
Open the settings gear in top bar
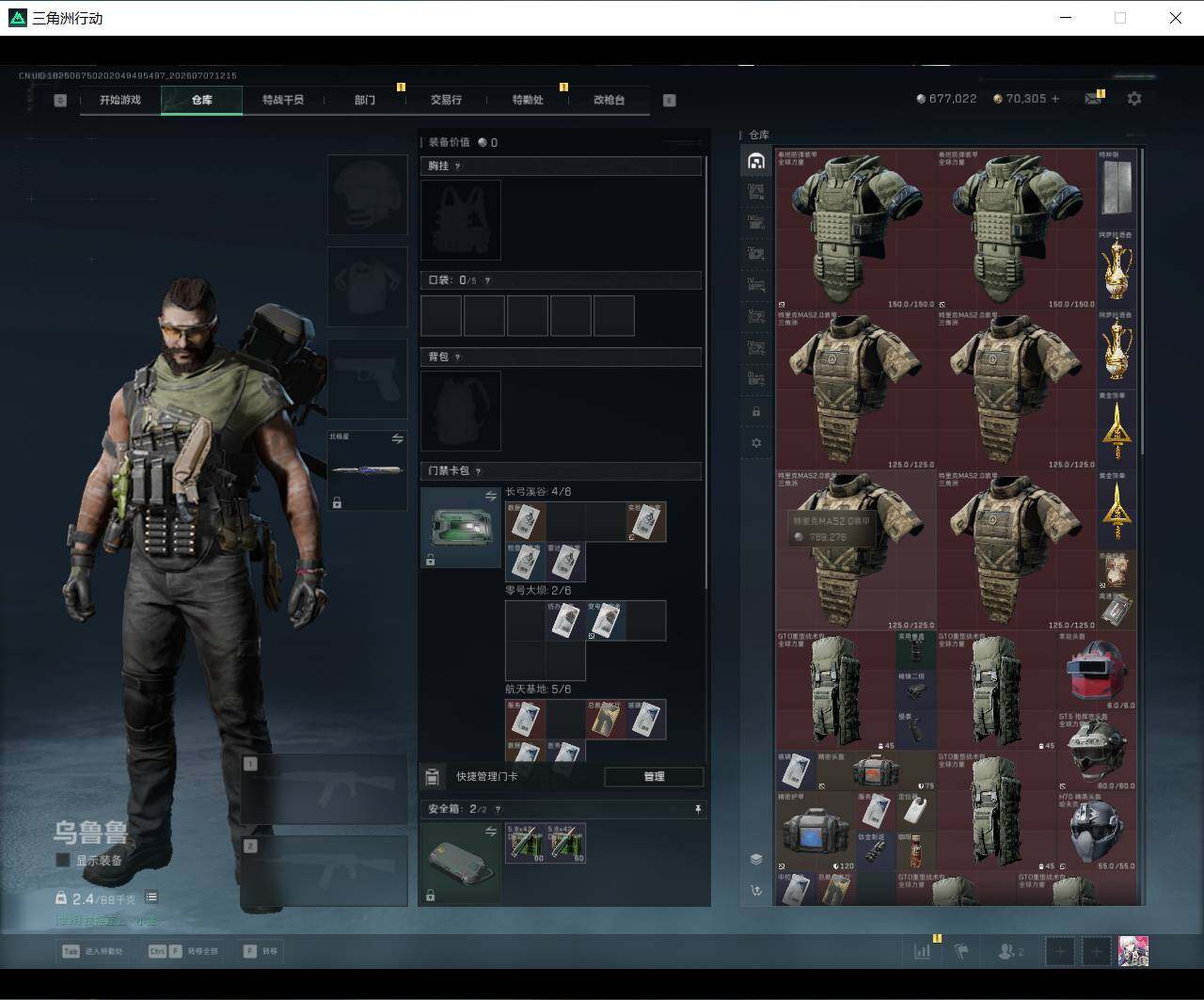click(1134, 99)
